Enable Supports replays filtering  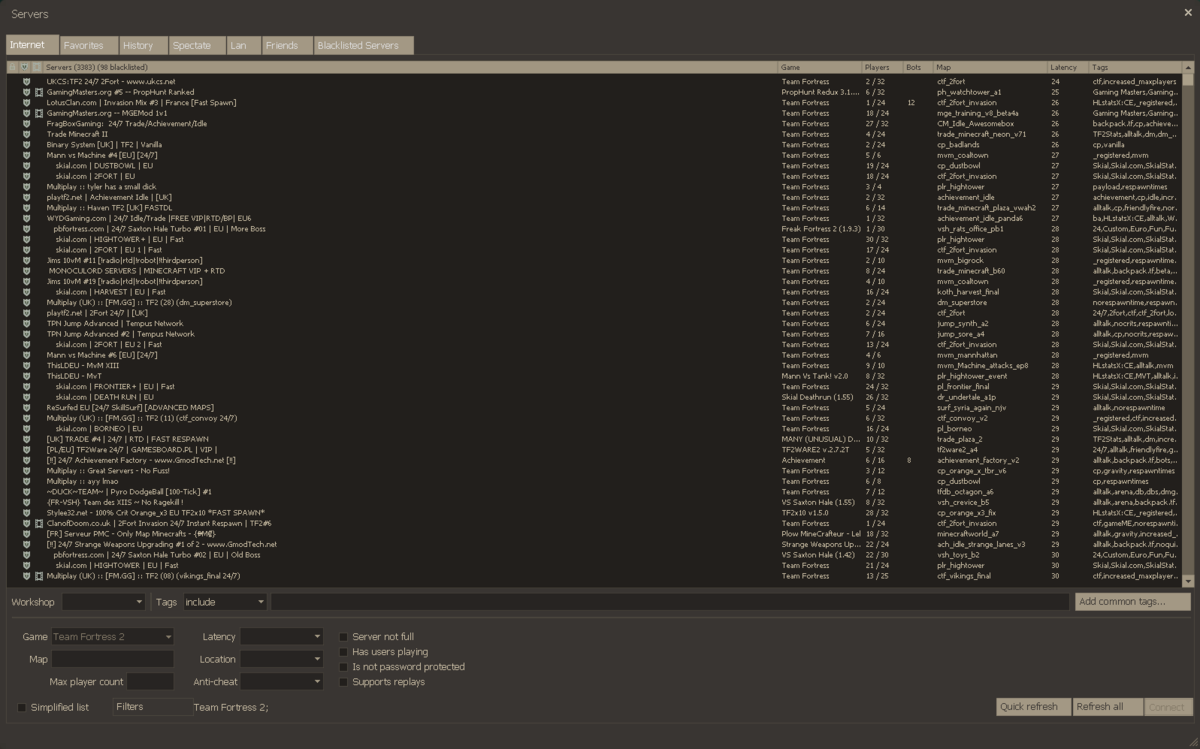tap(345, 683)
